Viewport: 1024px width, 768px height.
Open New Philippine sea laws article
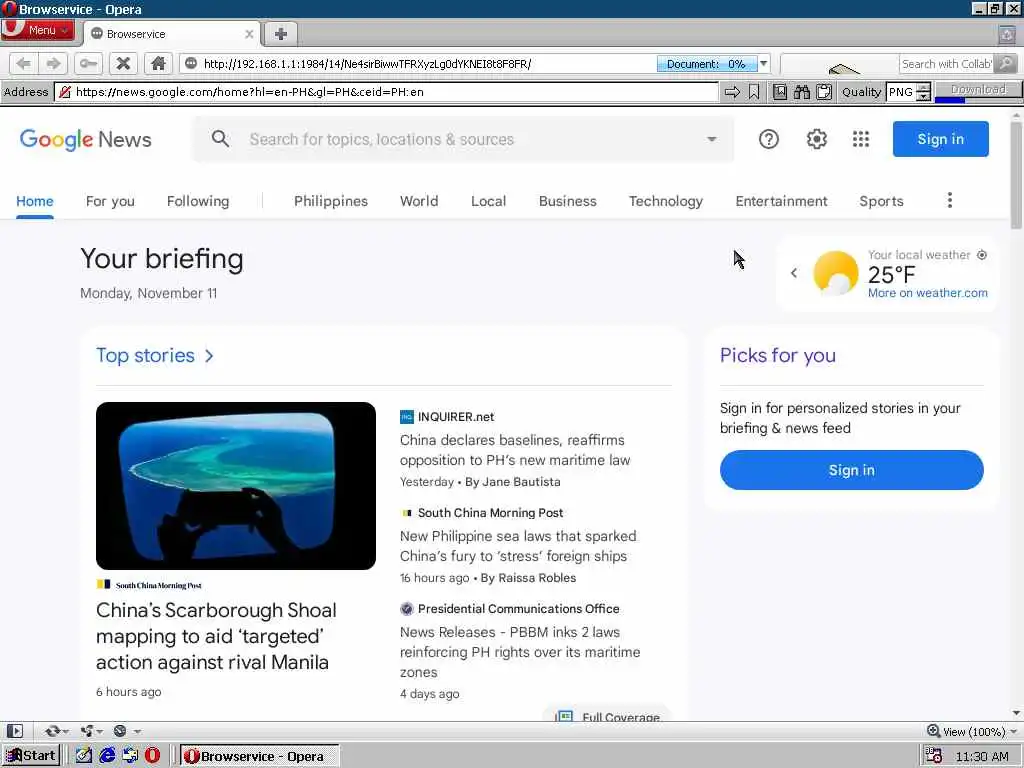pos(518,546)
